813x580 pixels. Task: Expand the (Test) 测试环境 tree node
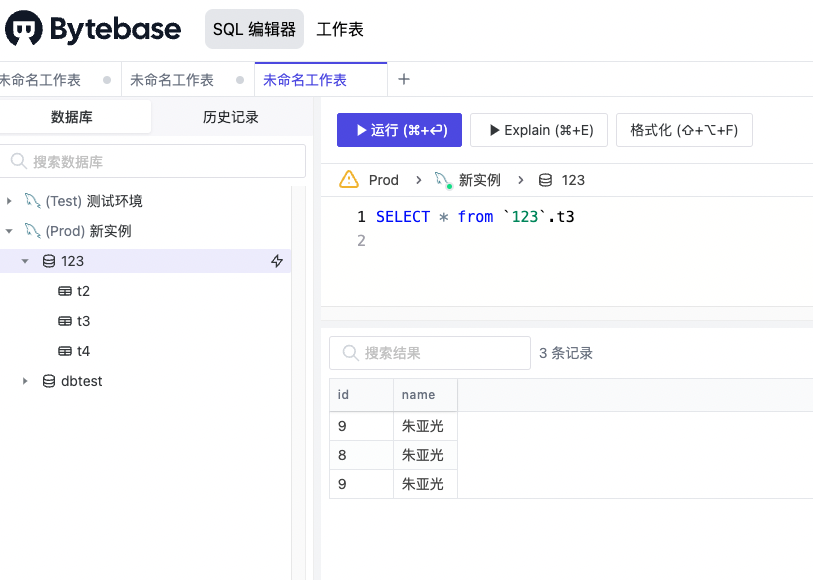pos(10,201)
